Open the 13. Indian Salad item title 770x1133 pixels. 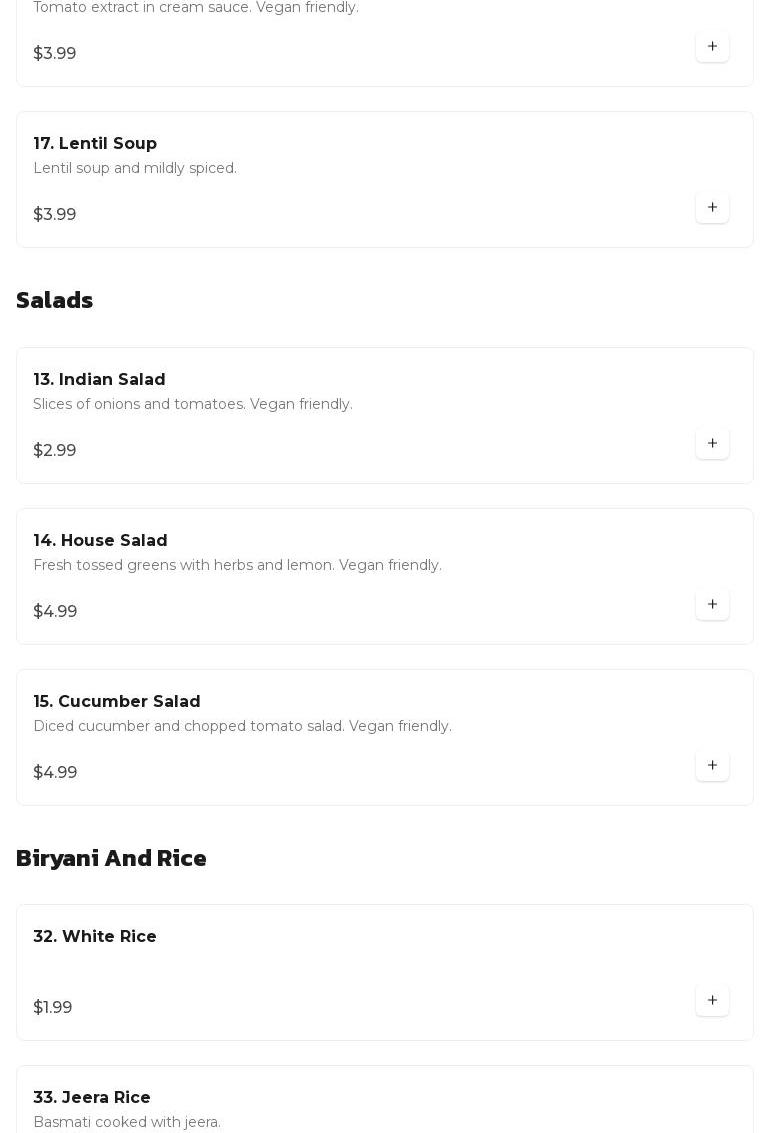tap(99, 380)
